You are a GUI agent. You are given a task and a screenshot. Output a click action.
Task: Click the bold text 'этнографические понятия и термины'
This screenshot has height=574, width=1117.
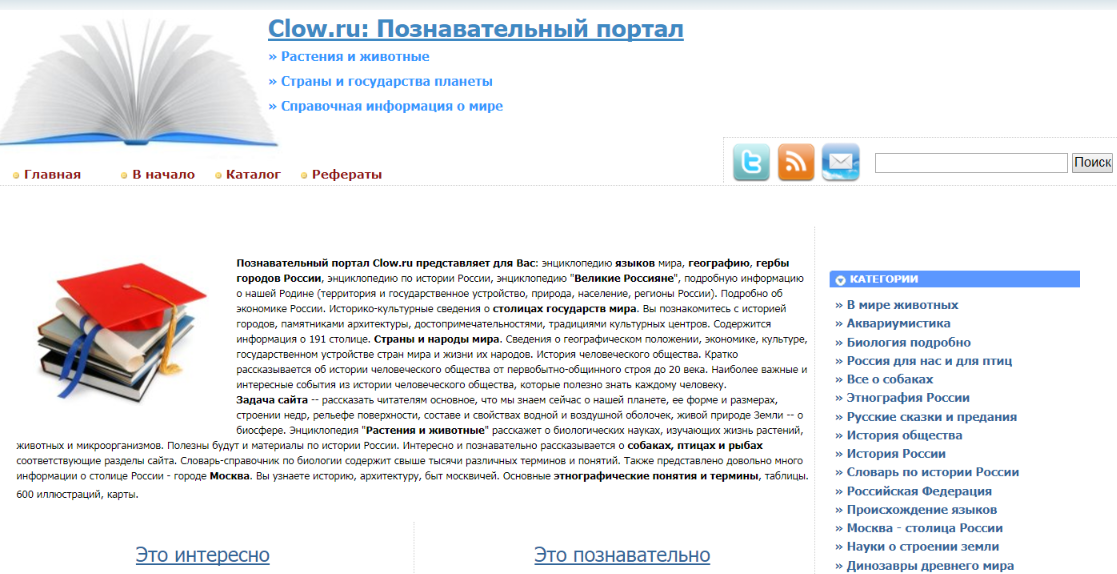pyautogui.click(x=657, y=476)
